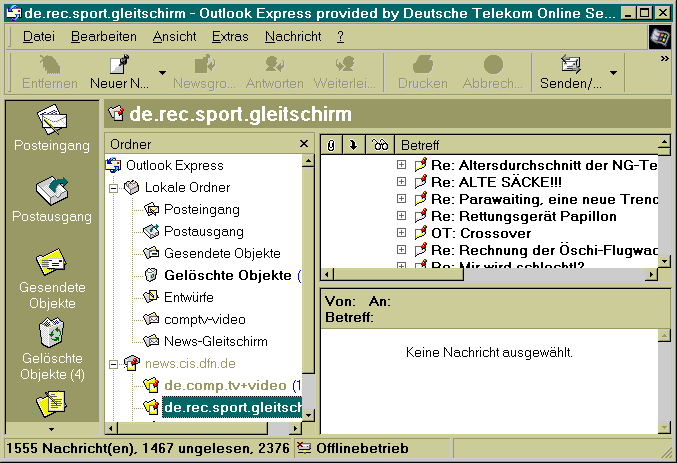Screen dimensions: 677x463
Task: Open message Re: ALTE SÄCKE!!!
Action: (x=496, y=182)
